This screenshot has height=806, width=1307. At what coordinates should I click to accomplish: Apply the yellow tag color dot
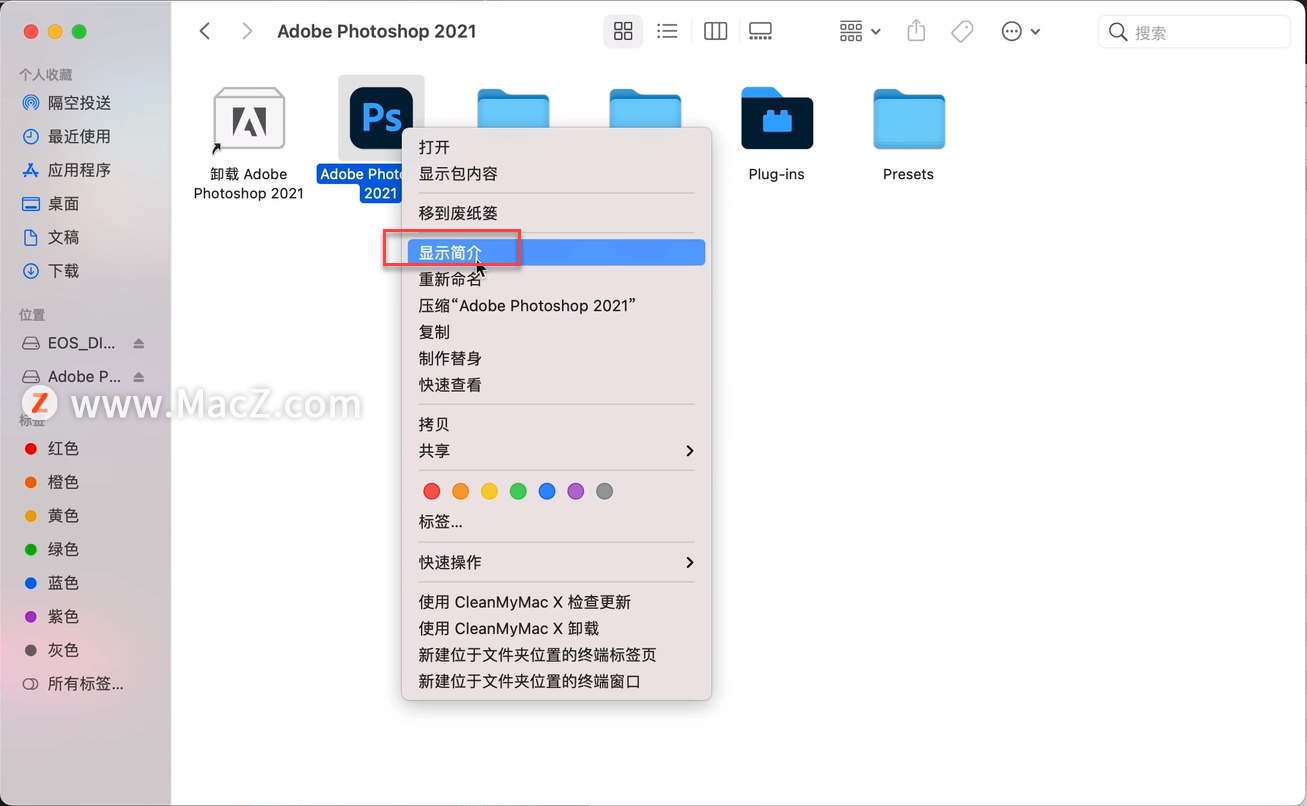point(489,491)
